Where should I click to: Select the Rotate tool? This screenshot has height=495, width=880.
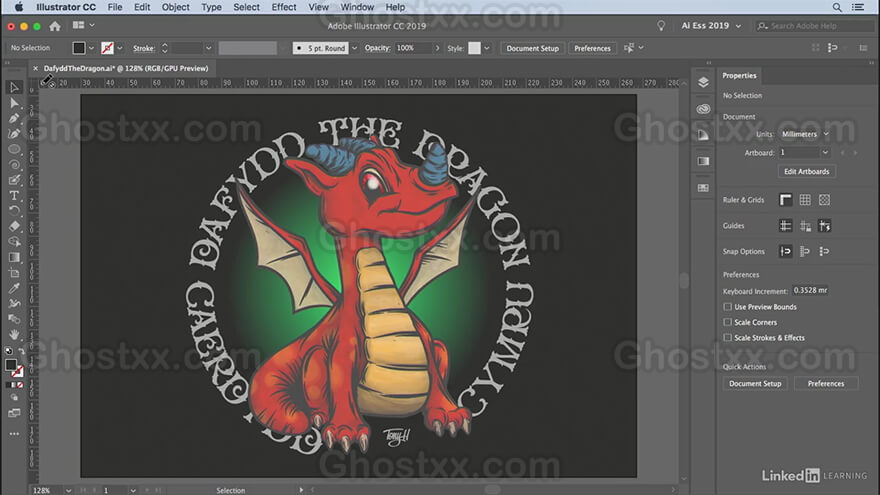click(x=14, y=210)
